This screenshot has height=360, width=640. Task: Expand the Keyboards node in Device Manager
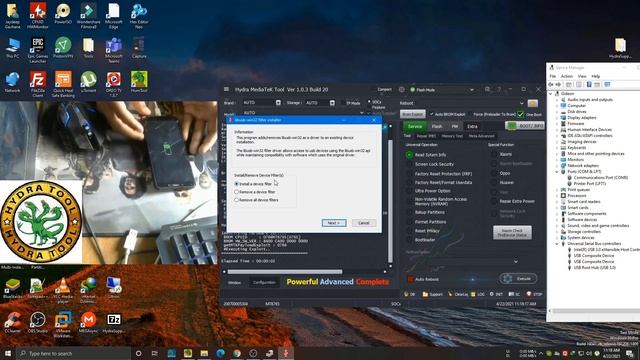pos(557,148)
